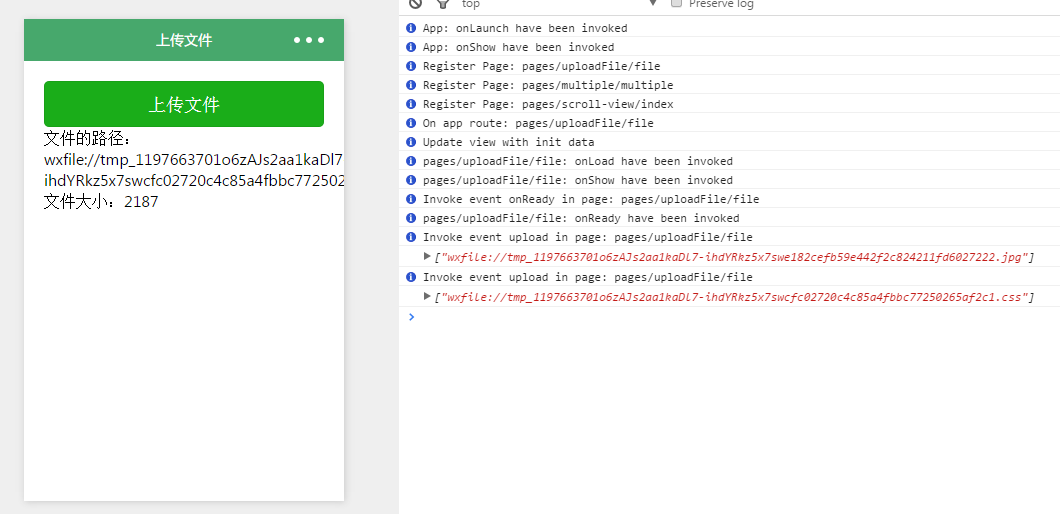1060x514 pixels.
Task: Click info icon beside 'On app route' log
Action: pyautogui.click(x=410, y=122)
